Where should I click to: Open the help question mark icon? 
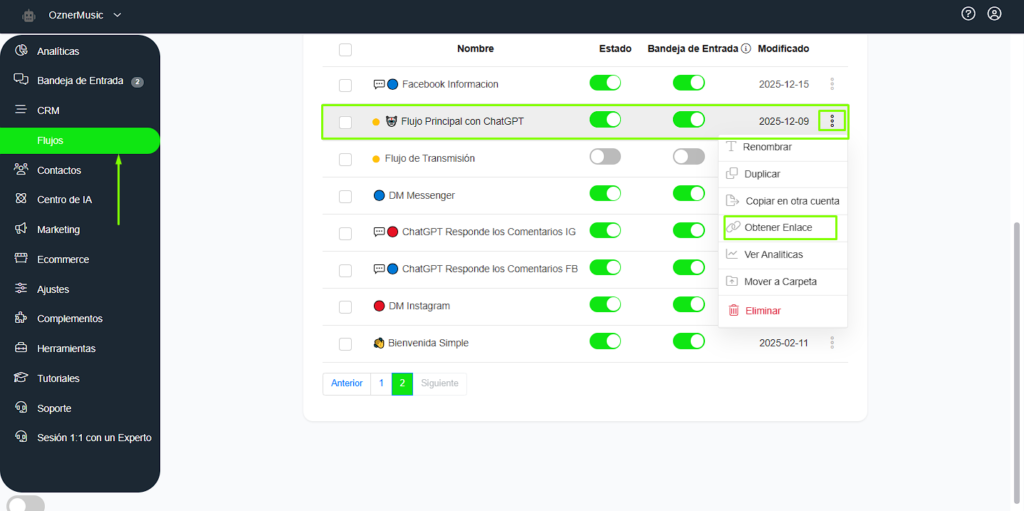click(x=968, y=14)
